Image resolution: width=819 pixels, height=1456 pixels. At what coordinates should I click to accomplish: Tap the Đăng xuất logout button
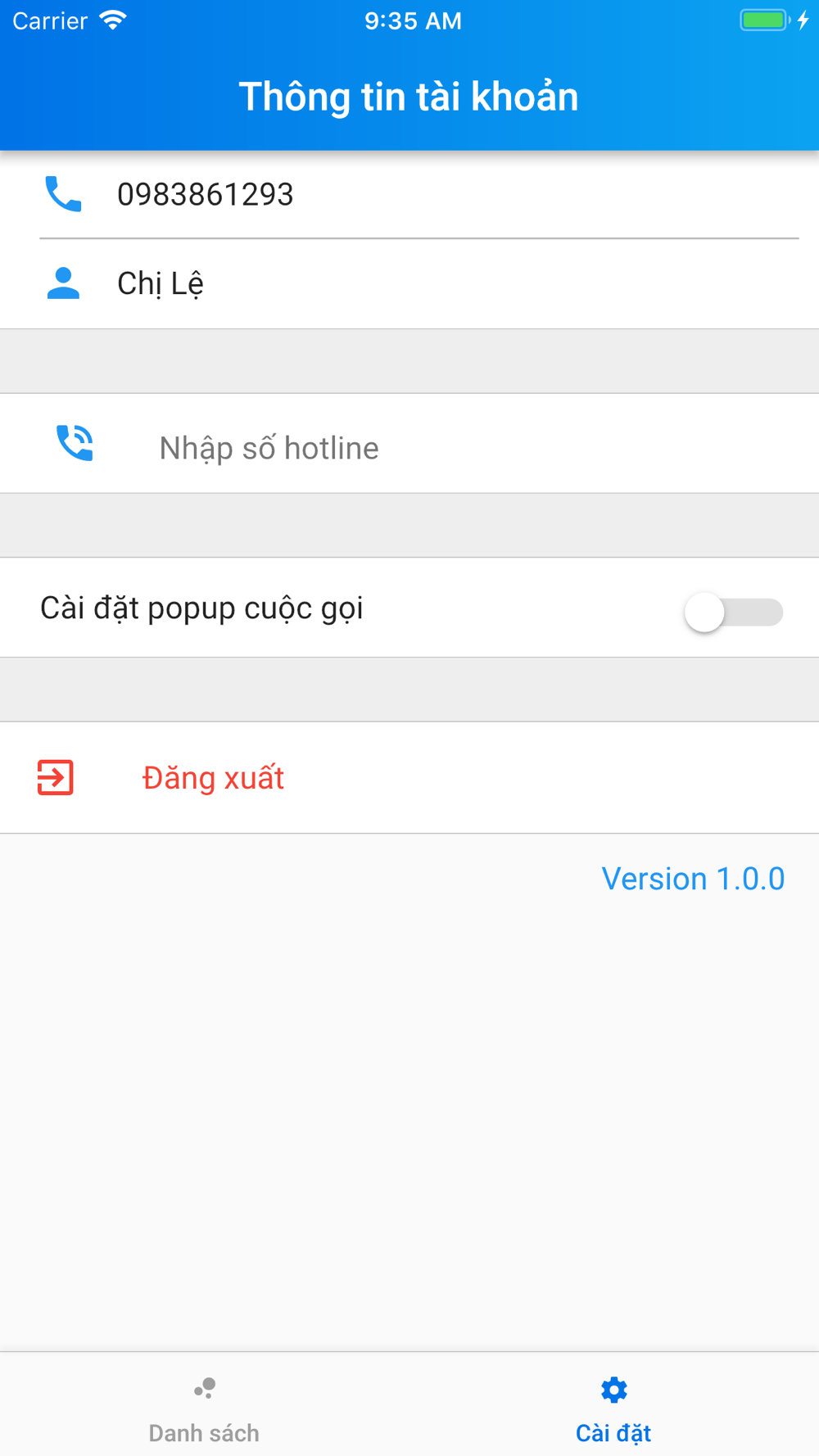click(409, 778)
